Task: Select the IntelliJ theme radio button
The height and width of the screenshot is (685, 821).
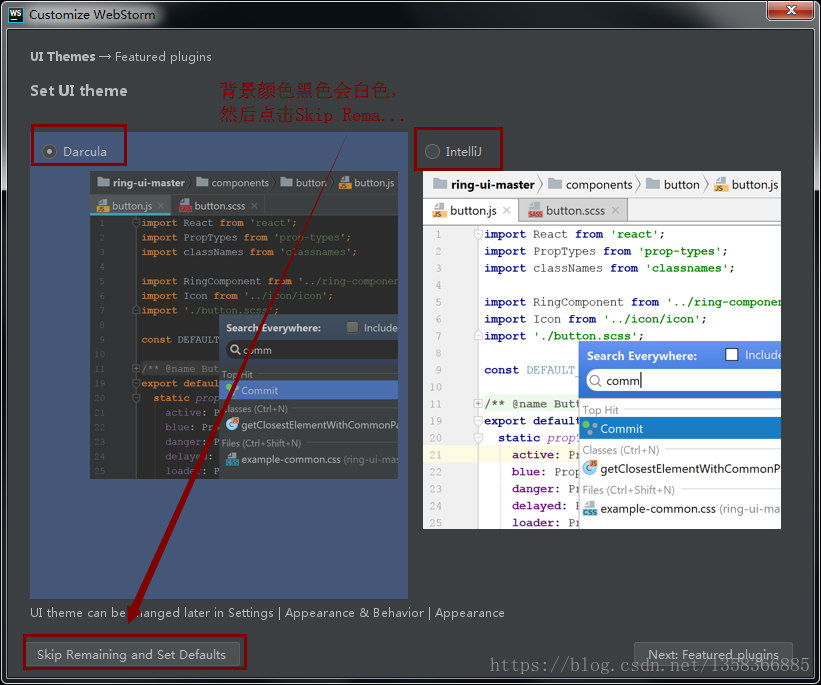Action: tap(432, 152)
